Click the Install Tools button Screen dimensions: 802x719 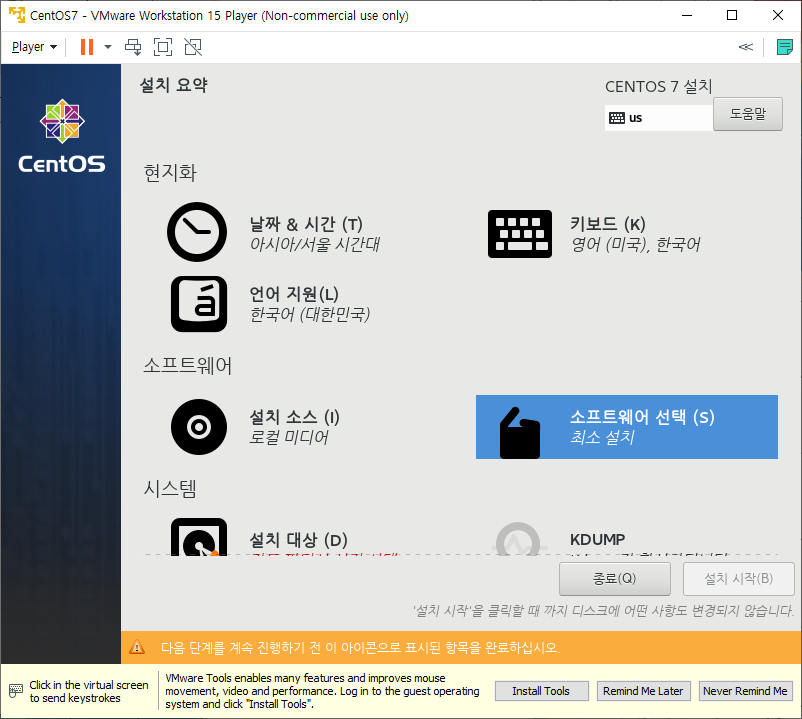(x=541, y=691)
